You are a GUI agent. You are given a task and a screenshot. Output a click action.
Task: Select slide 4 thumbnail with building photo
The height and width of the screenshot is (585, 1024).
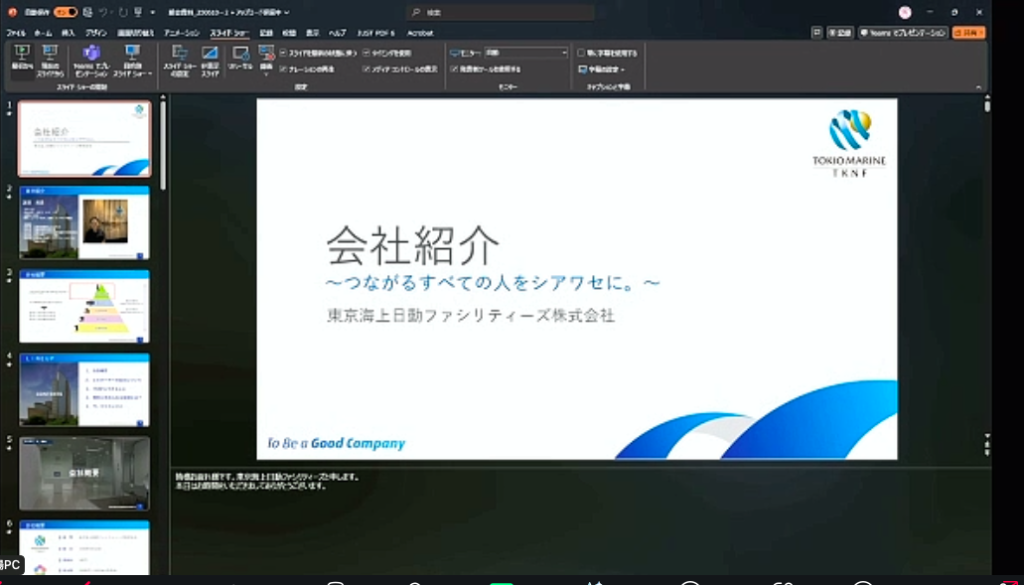pos(85,390)
